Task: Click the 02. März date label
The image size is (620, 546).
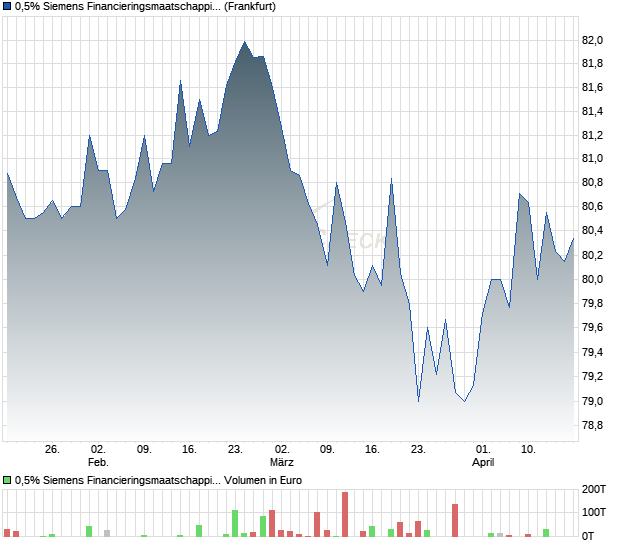Action: point(282,456)
